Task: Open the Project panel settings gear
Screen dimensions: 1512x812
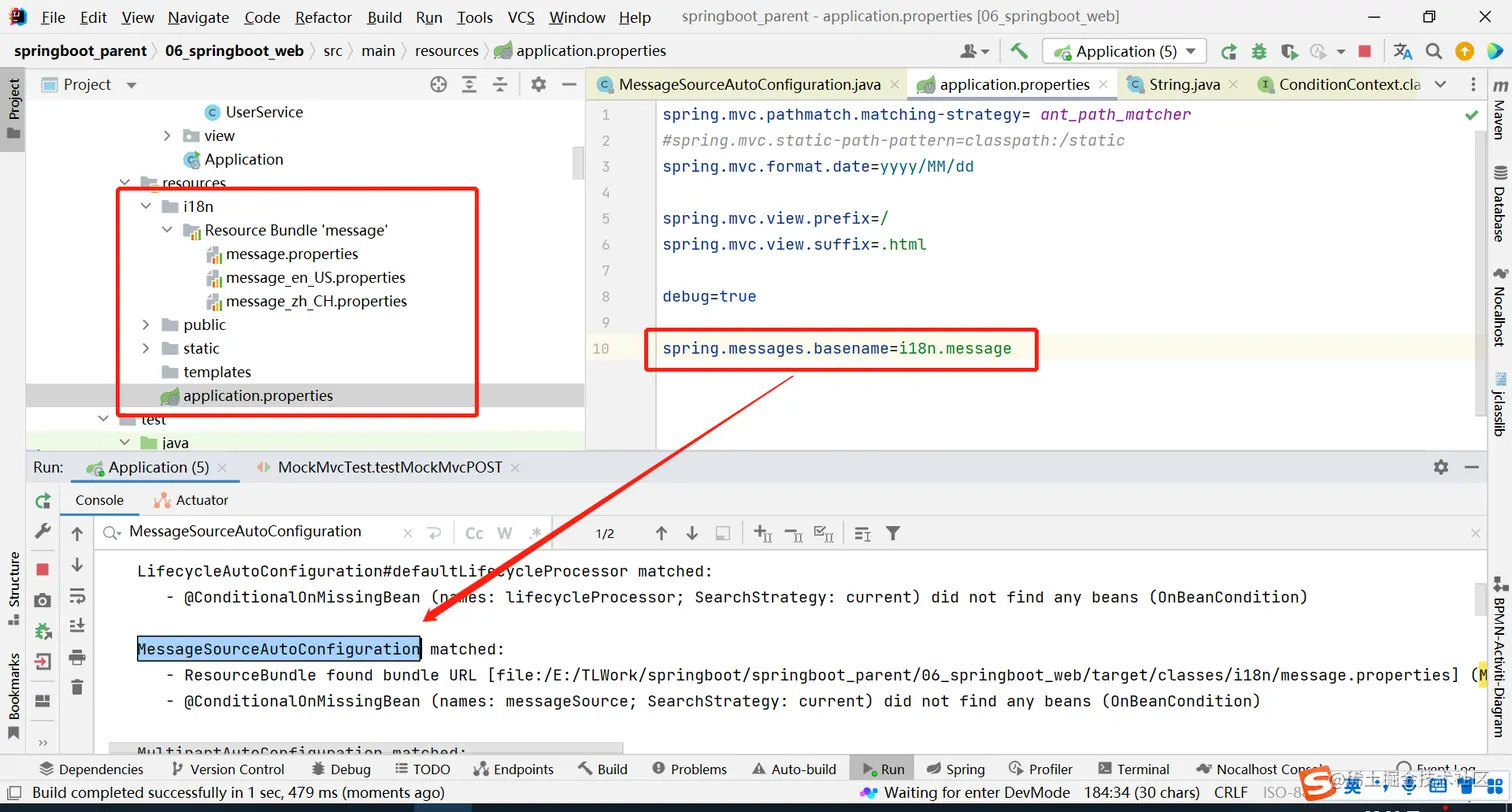Action: tap(538, 85)
